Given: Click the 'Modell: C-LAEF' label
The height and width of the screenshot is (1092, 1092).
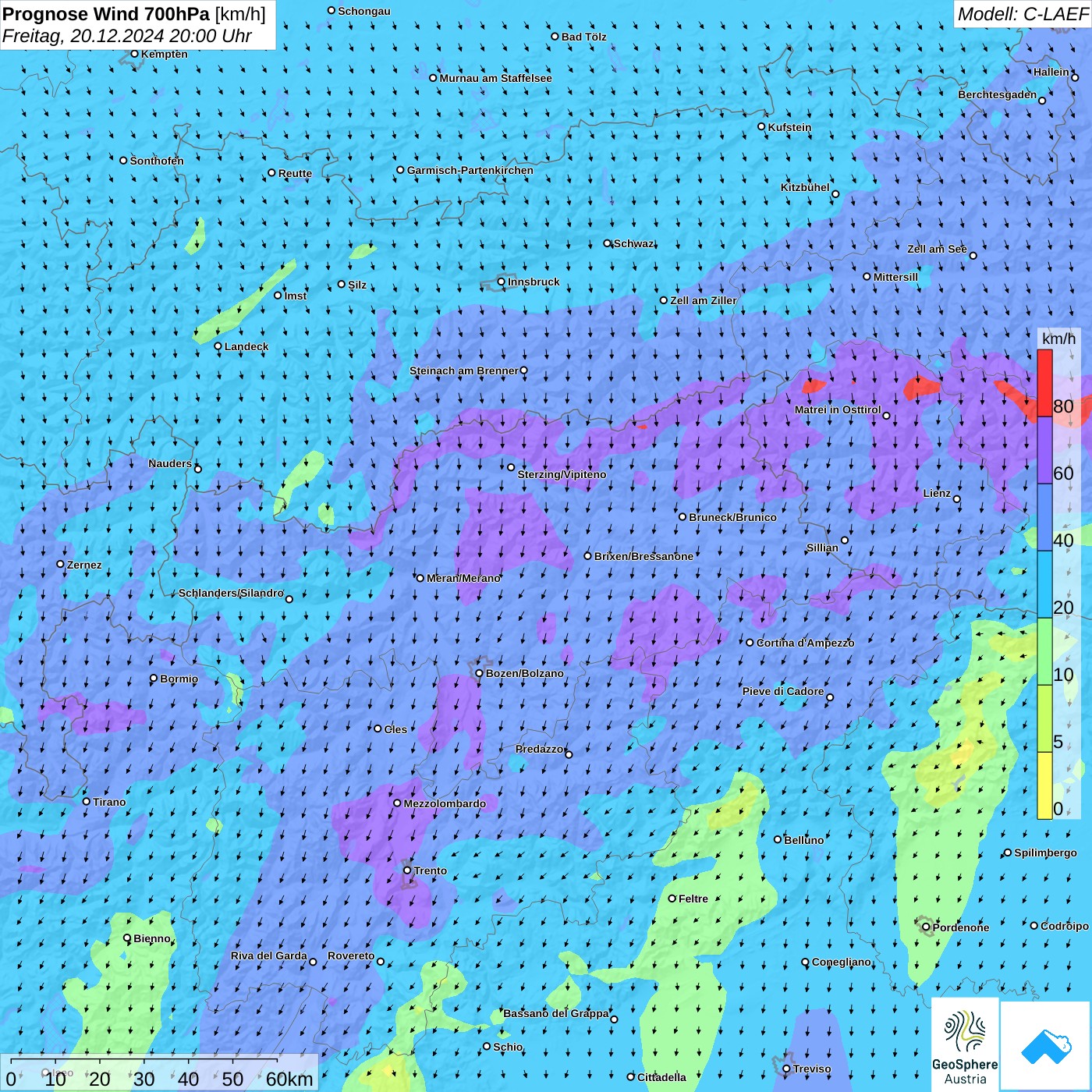Looking at the screenshot, I should (x=1023, y=14).
